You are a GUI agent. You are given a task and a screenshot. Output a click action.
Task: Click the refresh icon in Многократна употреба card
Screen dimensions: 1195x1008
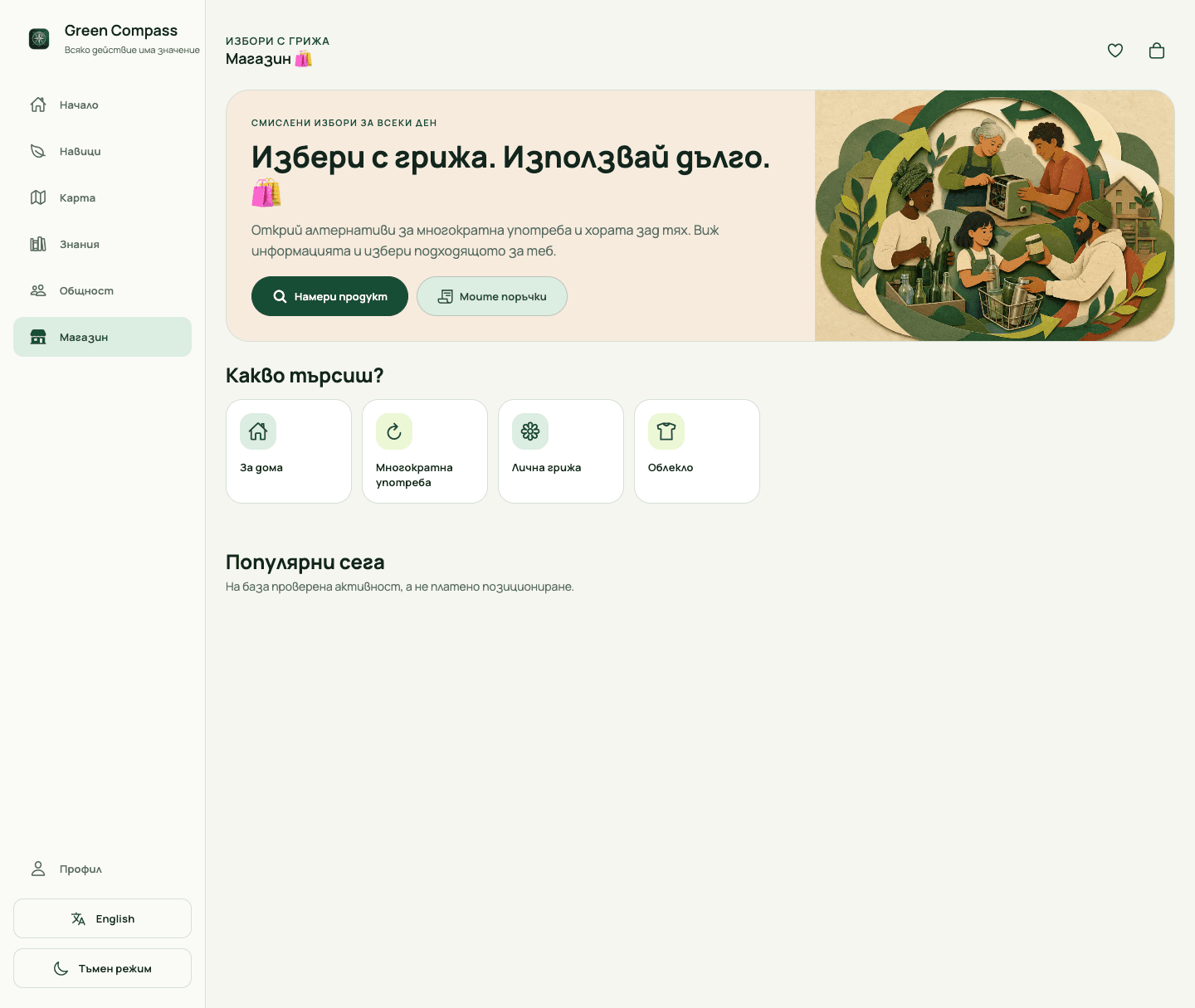click(394, 431)
